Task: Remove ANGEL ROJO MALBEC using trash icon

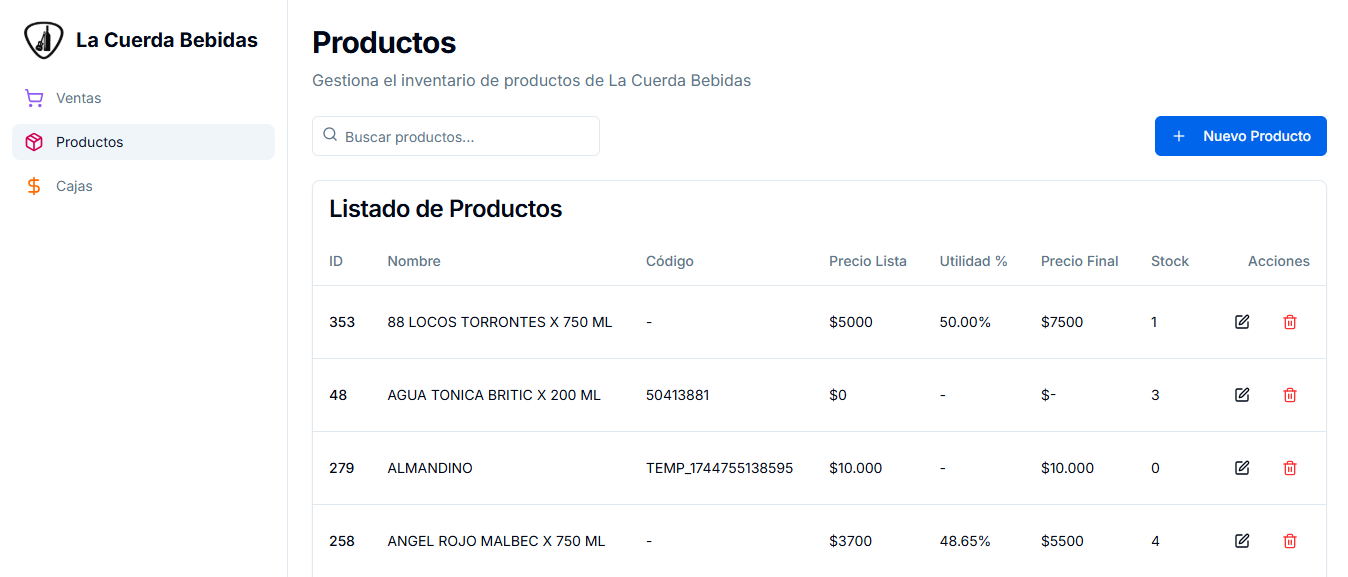Action: click(1290, 540)
